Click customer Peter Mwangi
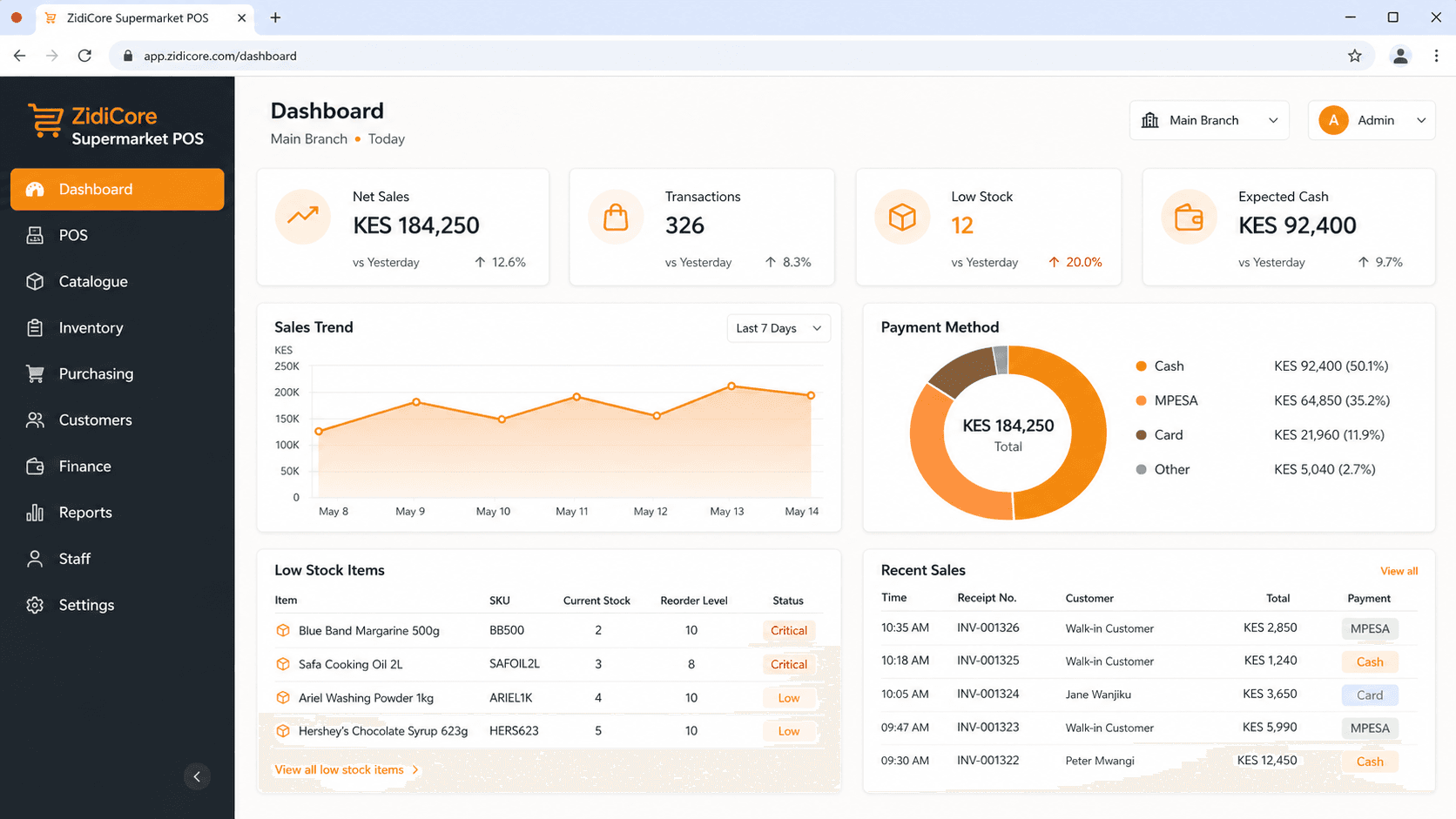1456x819 pixels. [x=1100, y=761]
